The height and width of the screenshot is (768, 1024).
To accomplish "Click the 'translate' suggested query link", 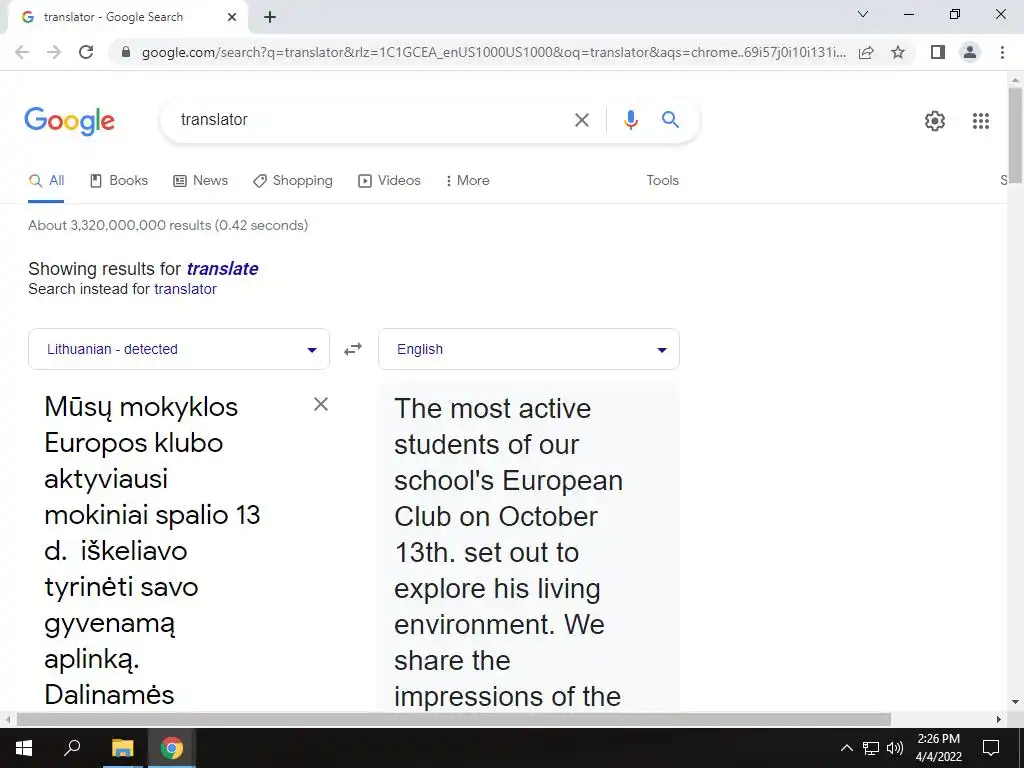I will [x=222, y=269].
